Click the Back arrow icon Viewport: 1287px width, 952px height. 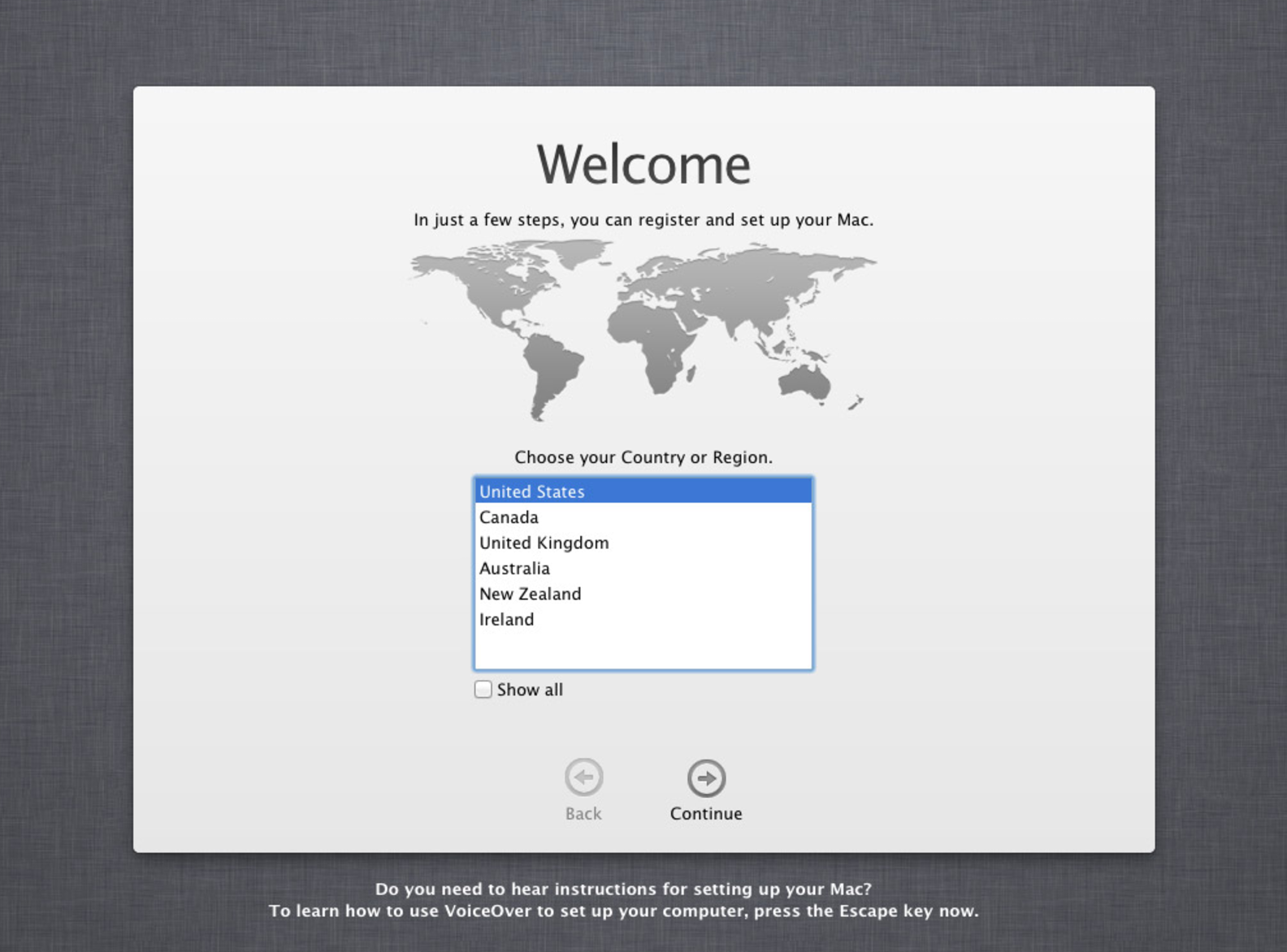tap(583, 778)
